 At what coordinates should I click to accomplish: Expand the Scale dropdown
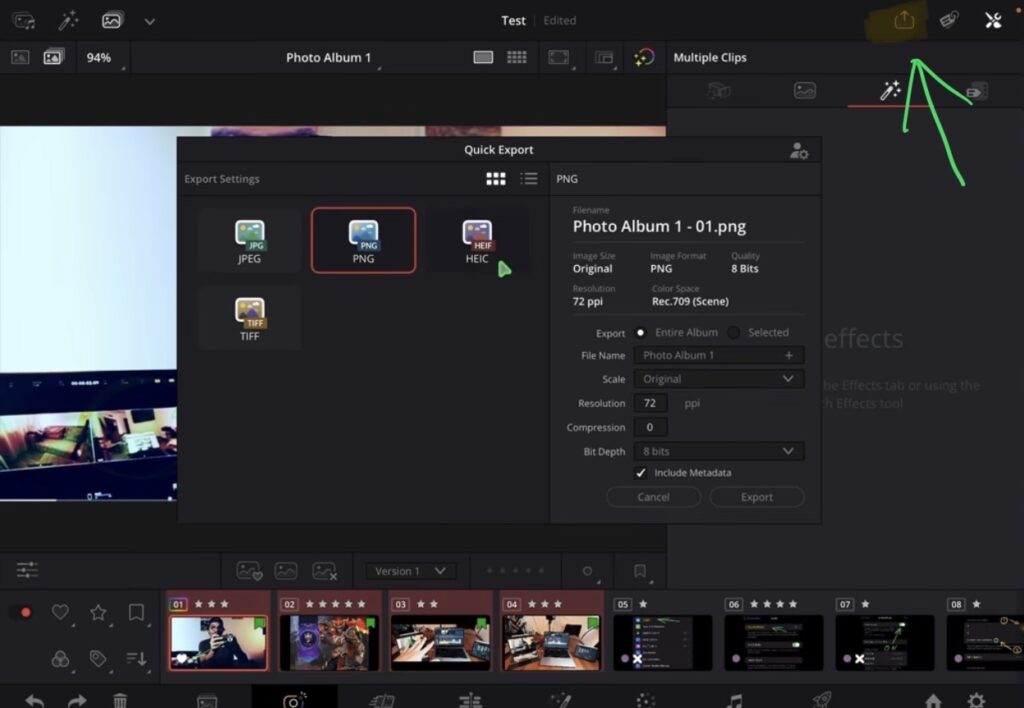click(718, 379)
